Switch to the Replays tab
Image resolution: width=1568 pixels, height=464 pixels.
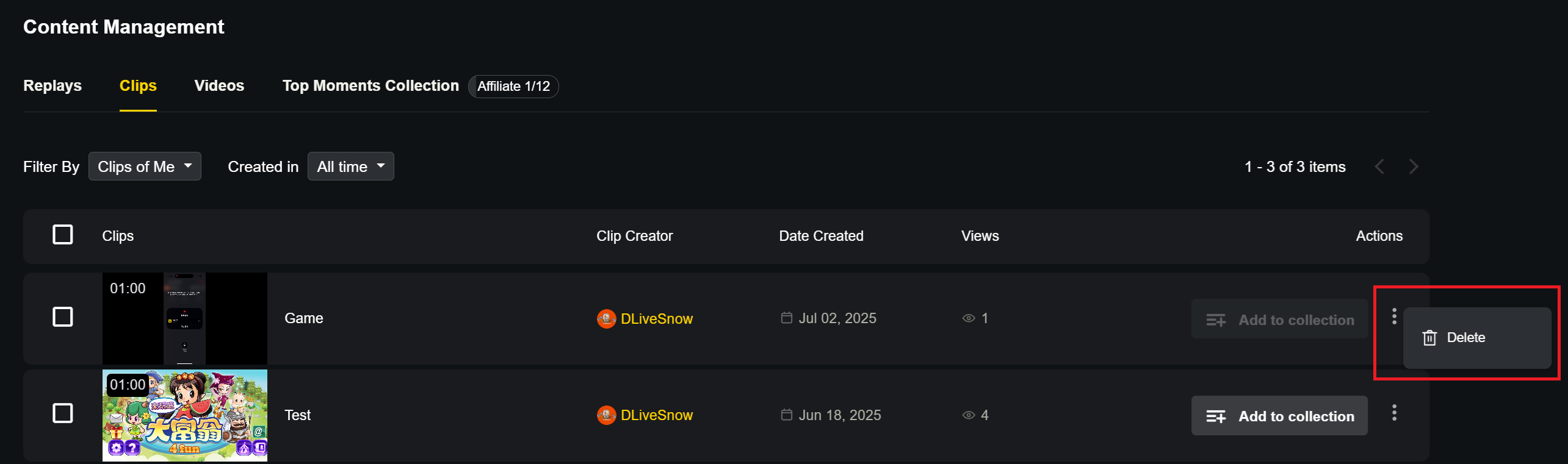[x=52, y=86]
